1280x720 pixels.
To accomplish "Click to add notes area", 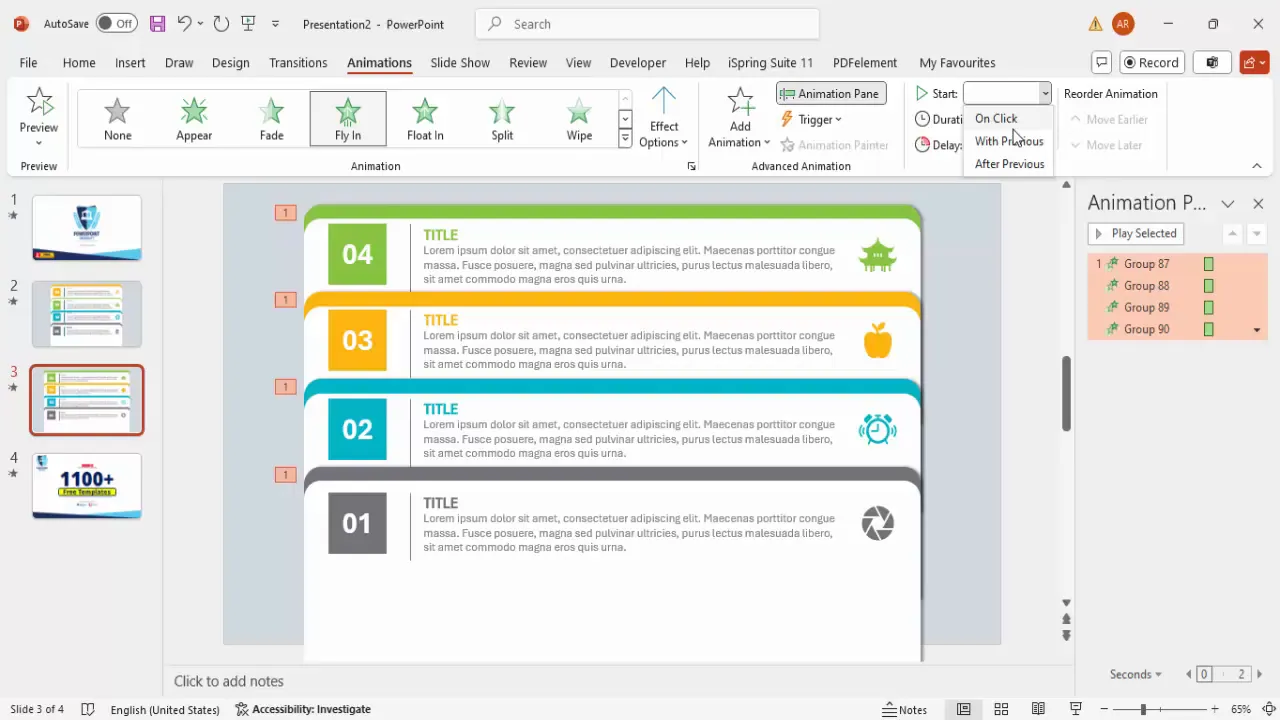I will pyautogui.click(x=229, y=681).
